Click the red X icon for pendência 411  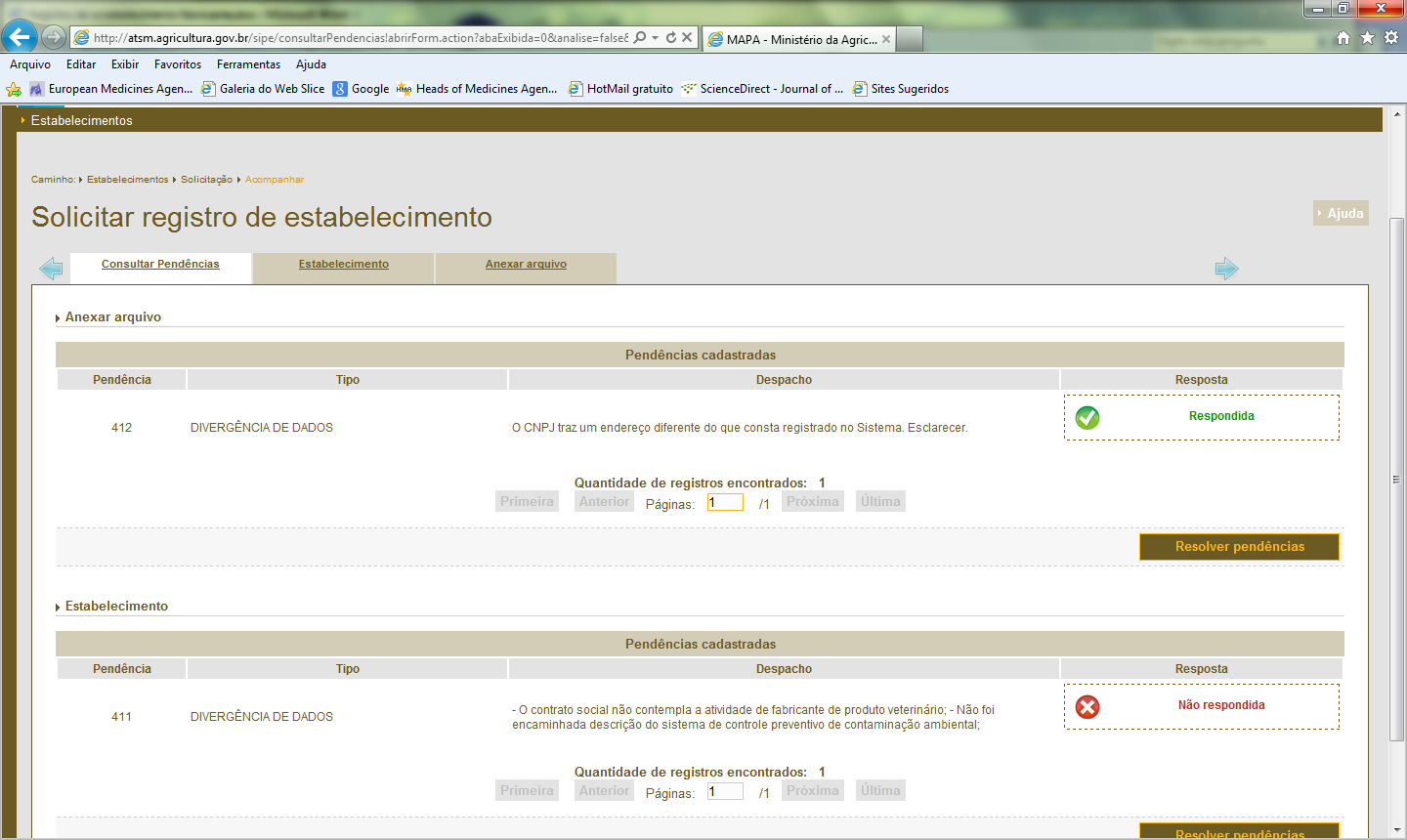1087,707
